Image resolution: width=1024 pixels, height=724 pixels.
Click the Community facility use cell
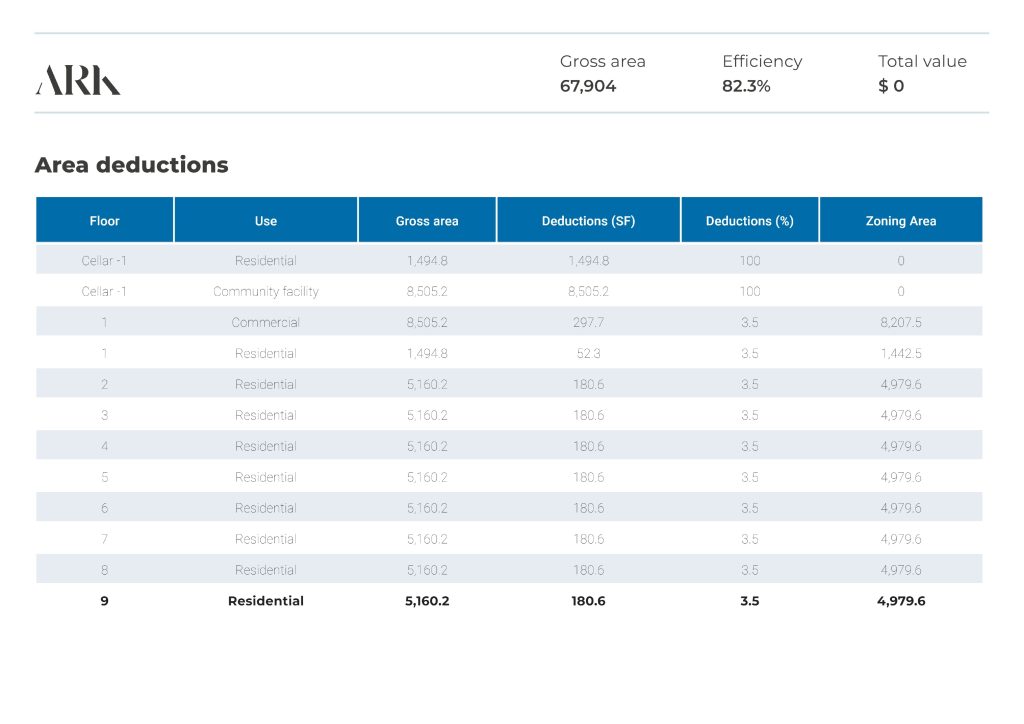point(266,292)
